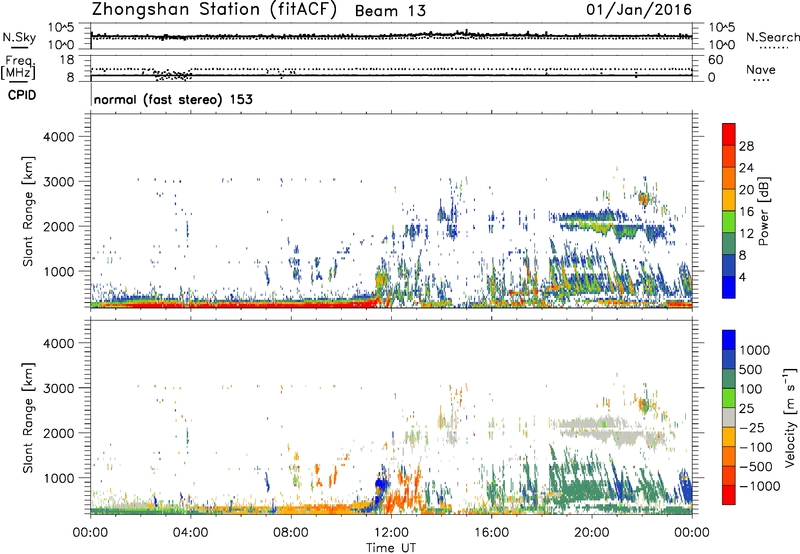Screen dimensions: 800x554
Task: Click the "-100" velocity colorbar label
Action: [756, 447]
